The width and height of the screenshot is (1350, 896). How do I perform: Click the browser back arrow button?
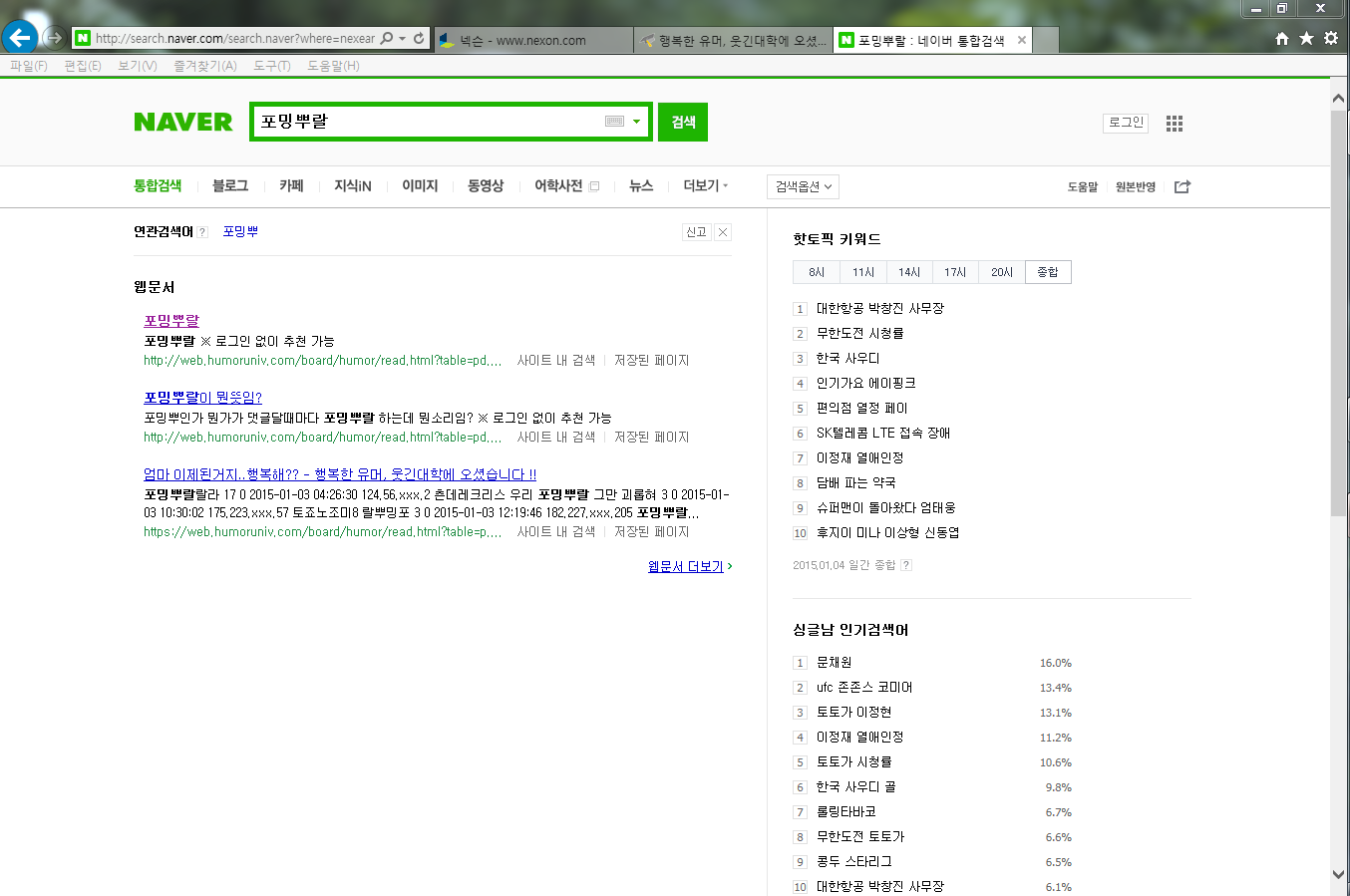(x=19, y=38)
